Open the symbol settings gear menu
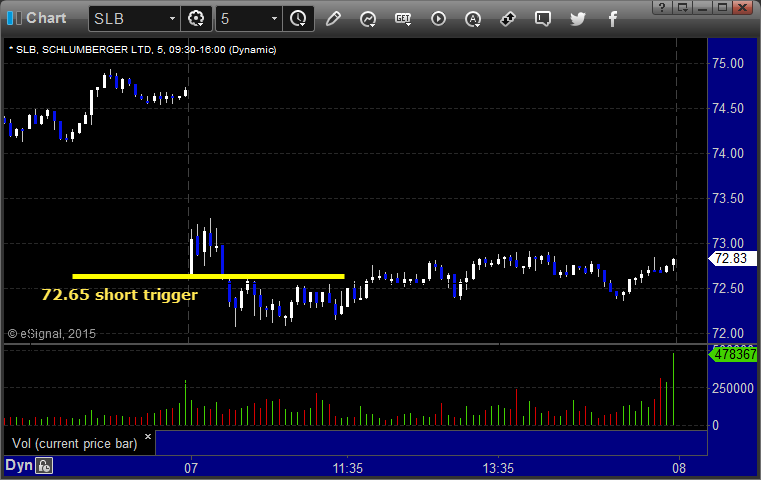The width and height of the screenshot is (761, 480). (196, 18)
